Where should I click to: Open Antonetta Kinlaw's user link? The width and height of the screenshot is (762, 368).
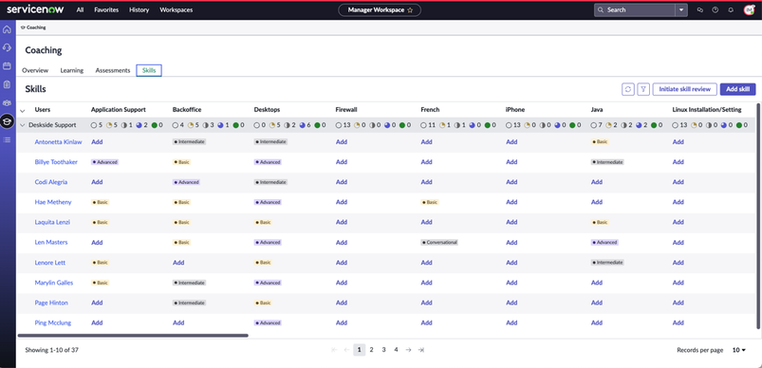point(58,142)
